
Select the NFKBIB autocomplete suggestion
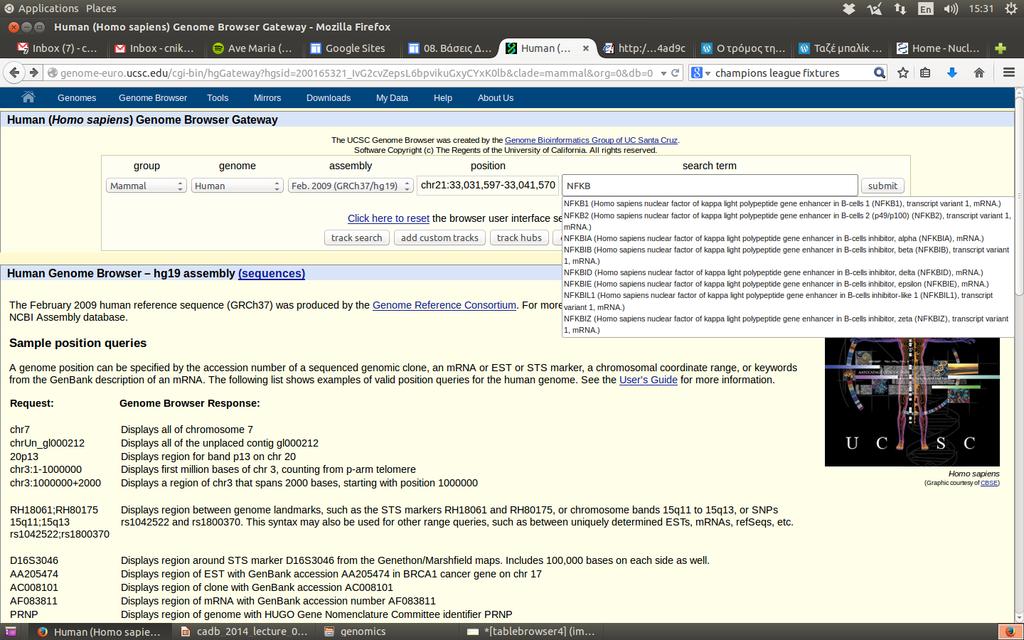[788, 255]
